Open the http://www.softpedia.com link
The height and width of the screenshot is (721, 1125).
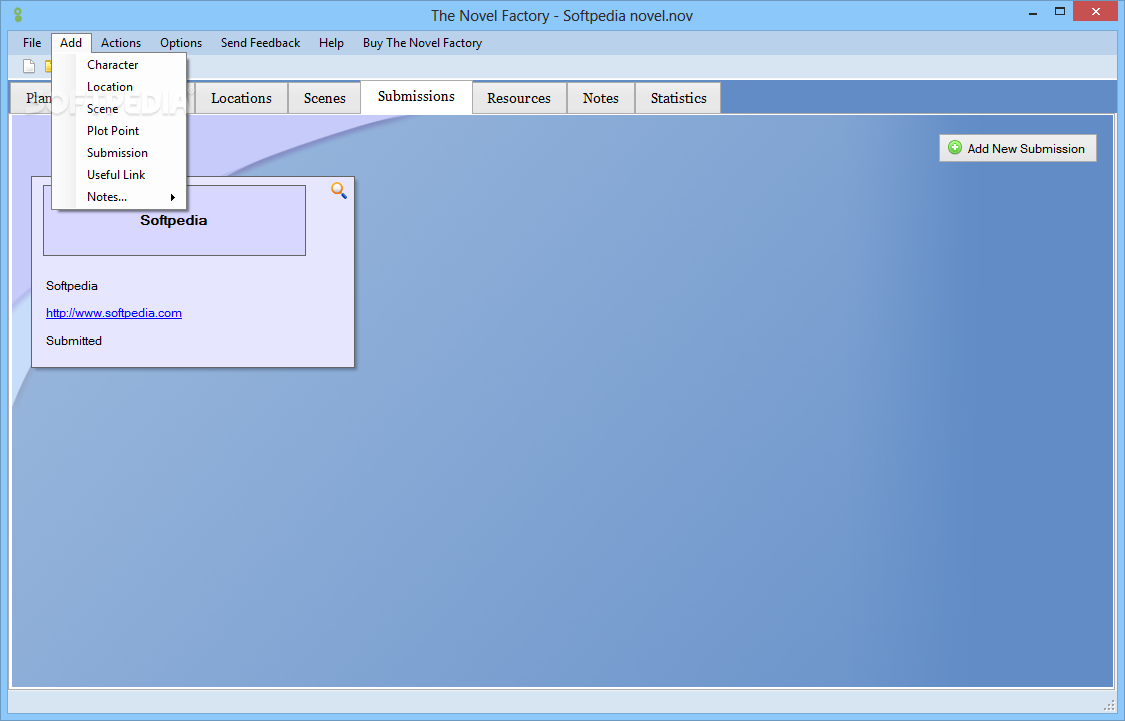pos(114,313)
